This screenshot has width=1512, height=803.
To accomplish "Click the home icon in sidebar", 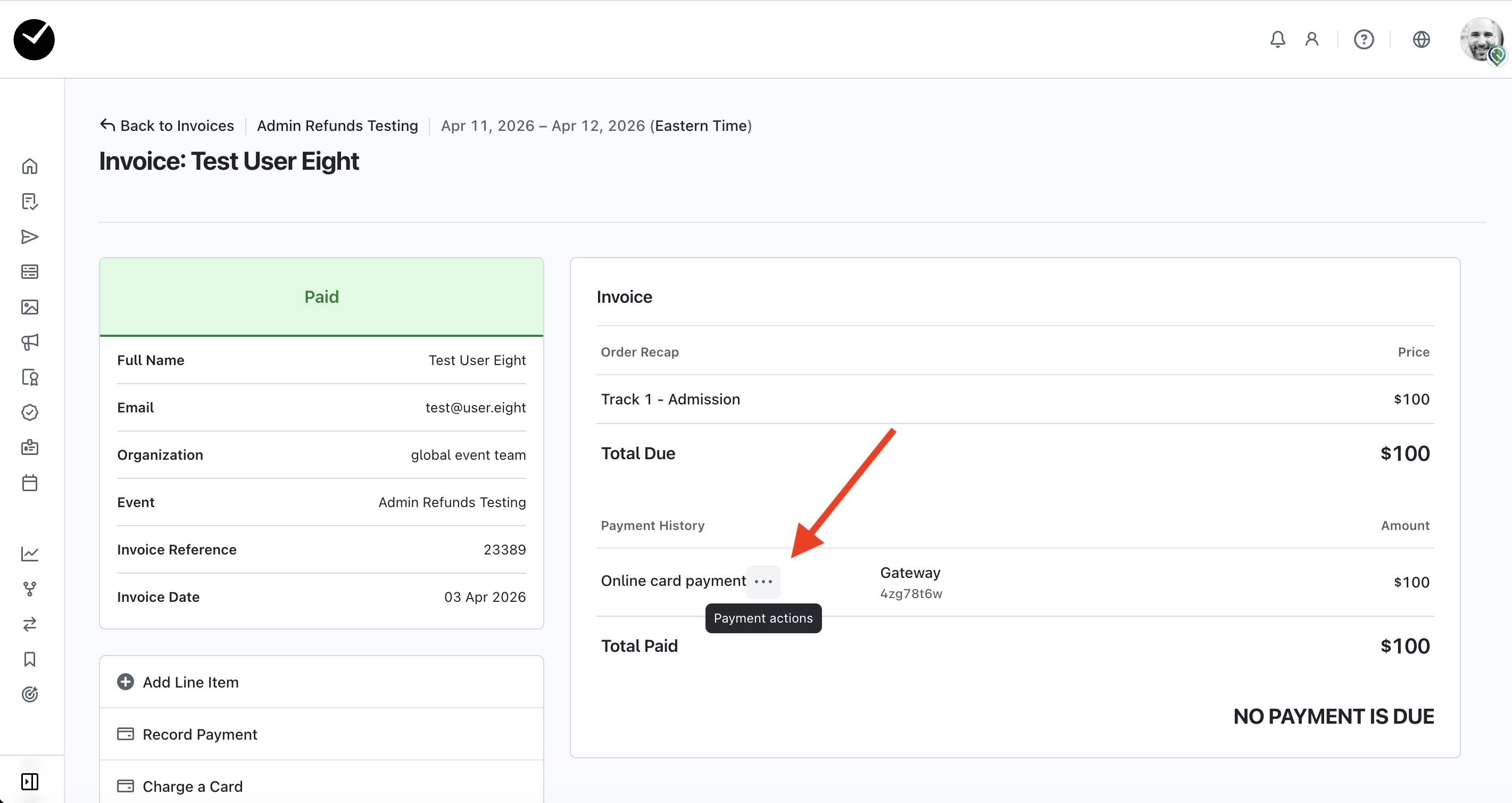I will (x=29, y=167).
